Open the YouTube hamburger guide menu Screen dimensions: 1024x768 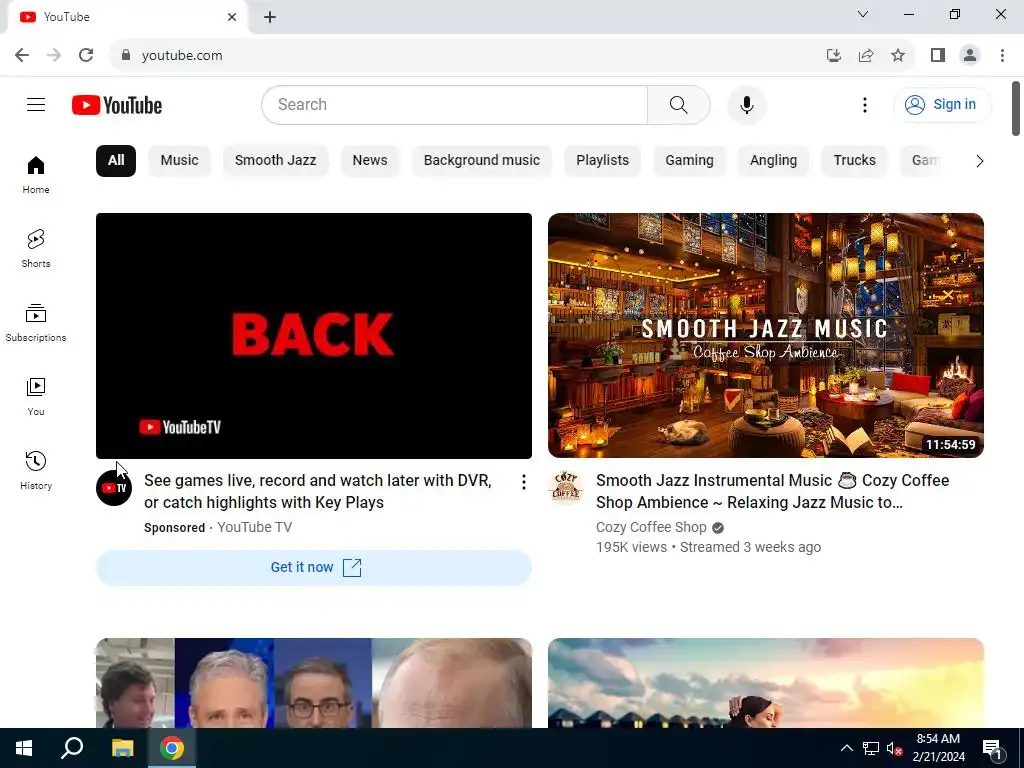click(36, 104)
